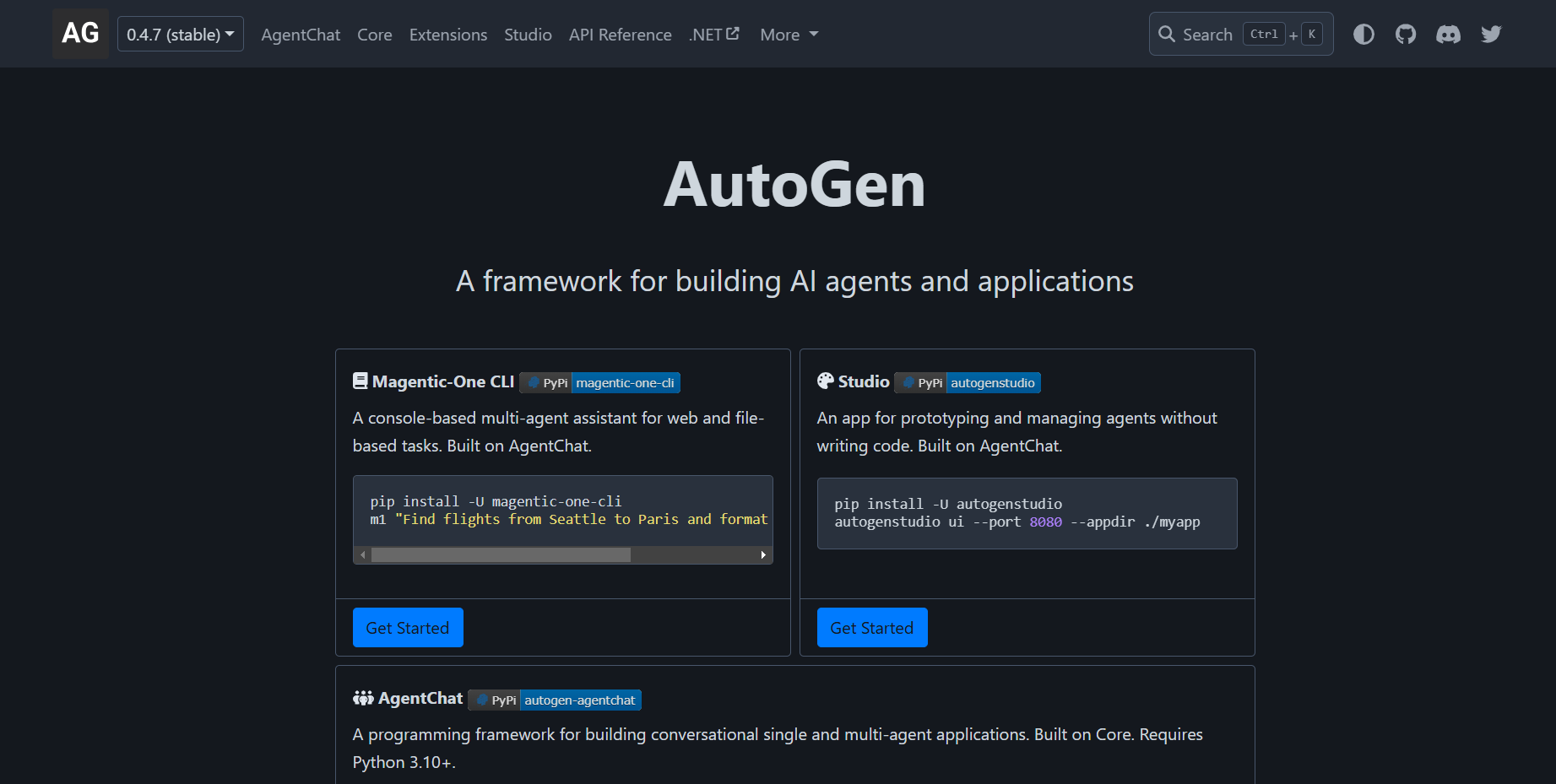Click the Ctrl key hint in search
This screenshot has height=784, width=1556.
coord(1264,34)
